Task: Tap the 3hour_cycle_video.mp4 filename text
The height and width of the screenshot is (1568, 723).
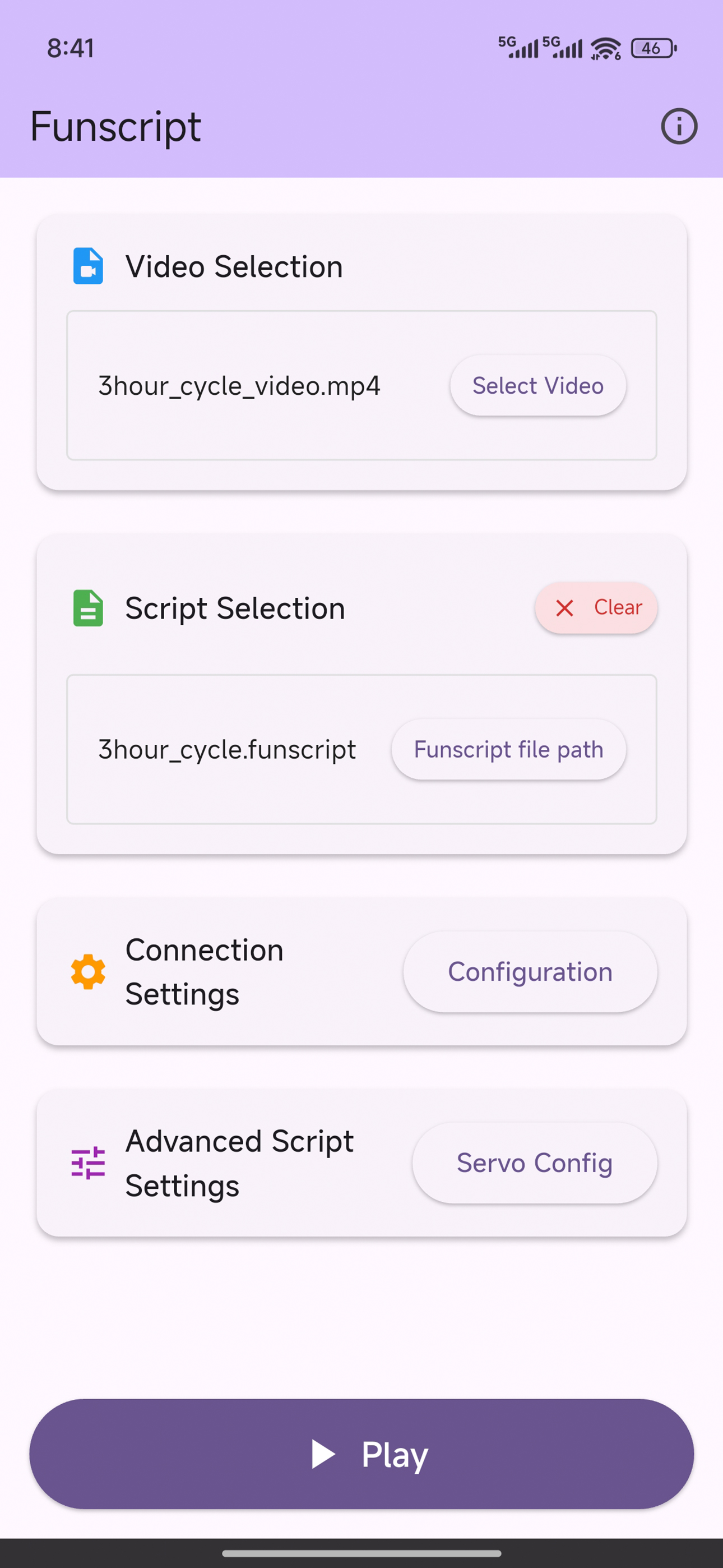Action: 240,386
